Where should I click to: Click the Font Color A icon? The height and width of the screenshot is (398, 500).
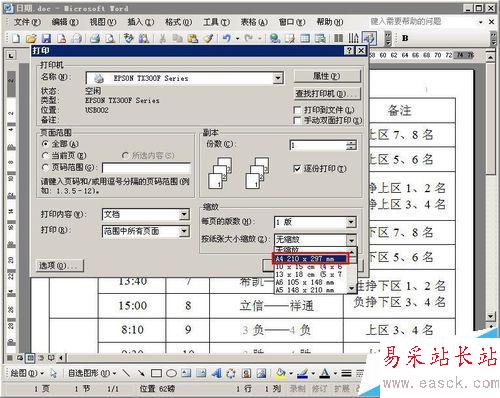point(324,373)
